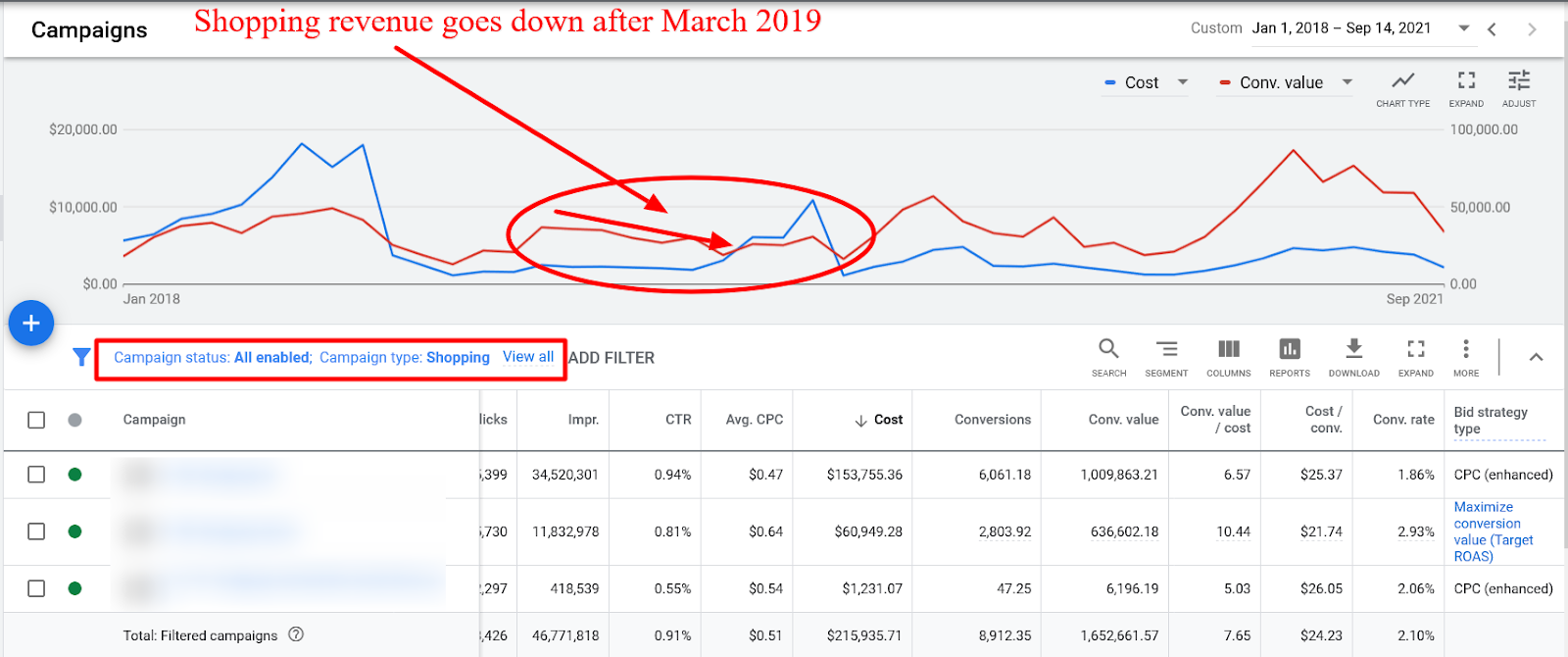The height and width of the screenshot is (657, 1568).
Task: Click the Impr. column header
Action: click(x=583, y=420)
